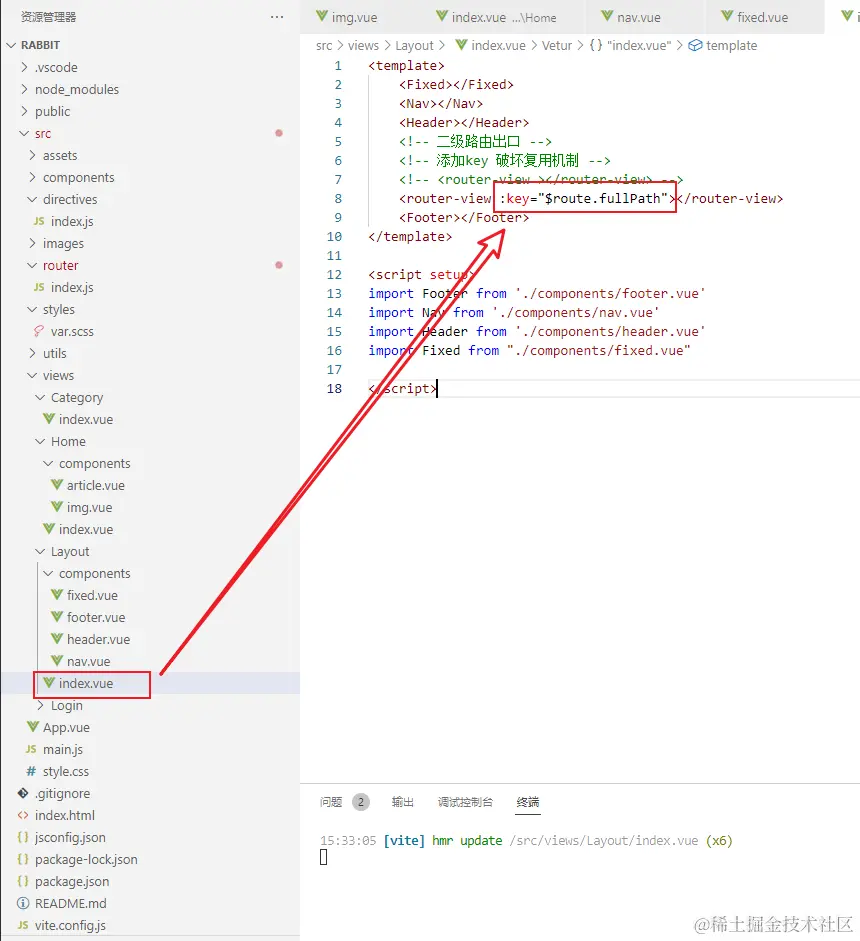Screen dimensions: 860x941
Task: Click the Sass icon of var.scss
Action: tap(39, 331)
